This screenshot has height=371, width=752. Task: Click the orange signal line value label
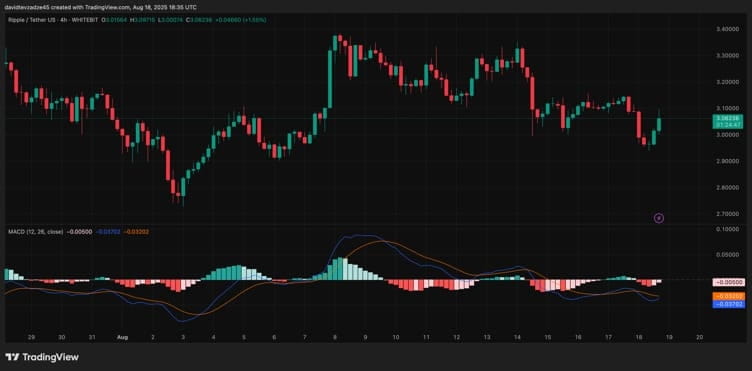[728, 296]
